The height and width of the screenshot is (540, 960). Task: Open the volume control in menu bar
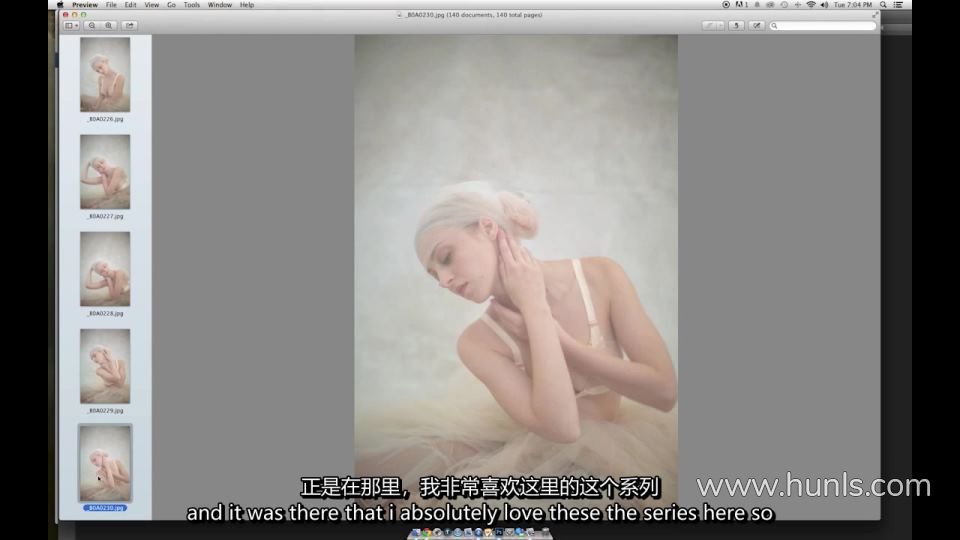click(x=824, y=5)
